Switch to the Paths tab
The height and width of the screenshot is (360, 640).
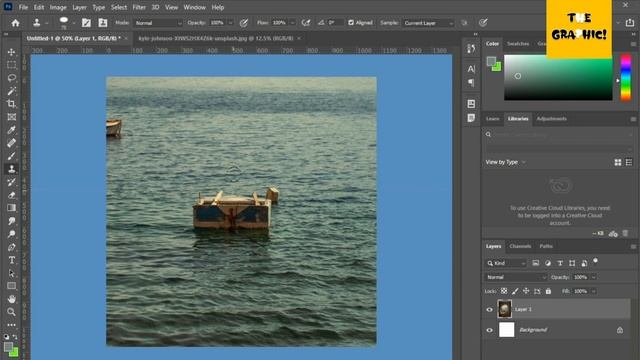click(x=546, y=246)
